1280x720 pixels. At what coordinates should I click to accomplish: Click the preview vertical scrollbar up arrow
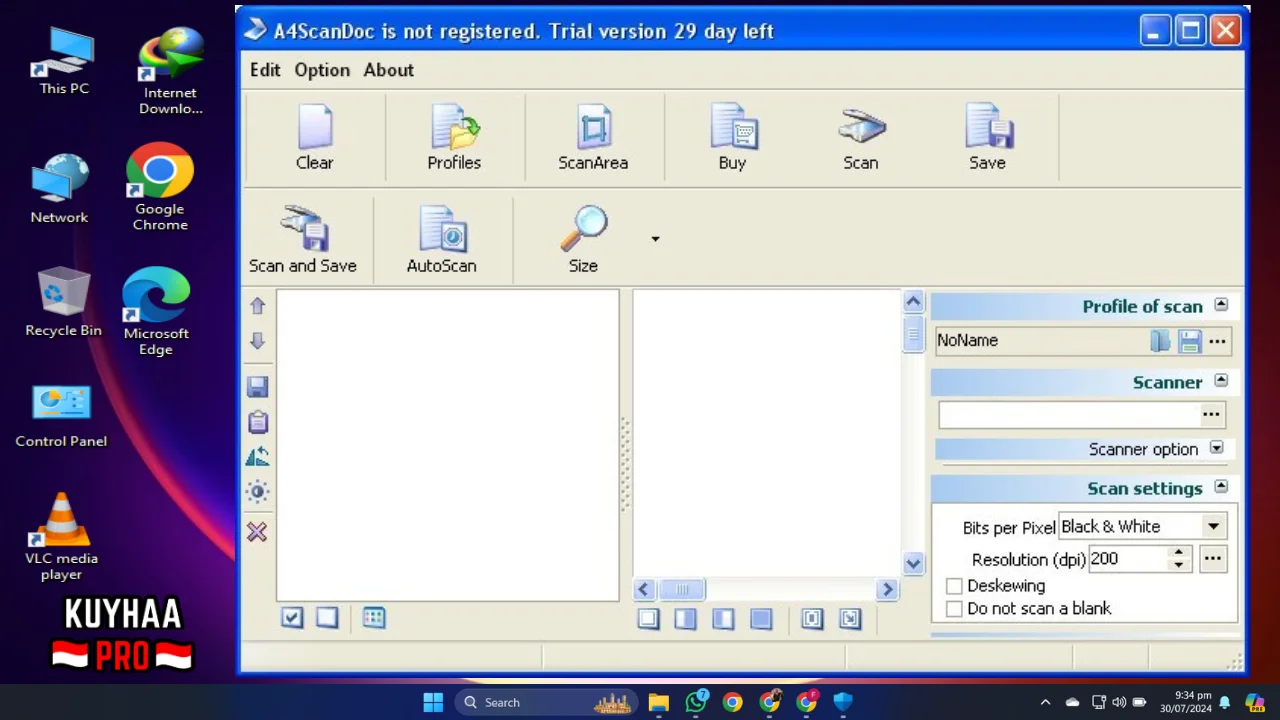coord(913,301)
